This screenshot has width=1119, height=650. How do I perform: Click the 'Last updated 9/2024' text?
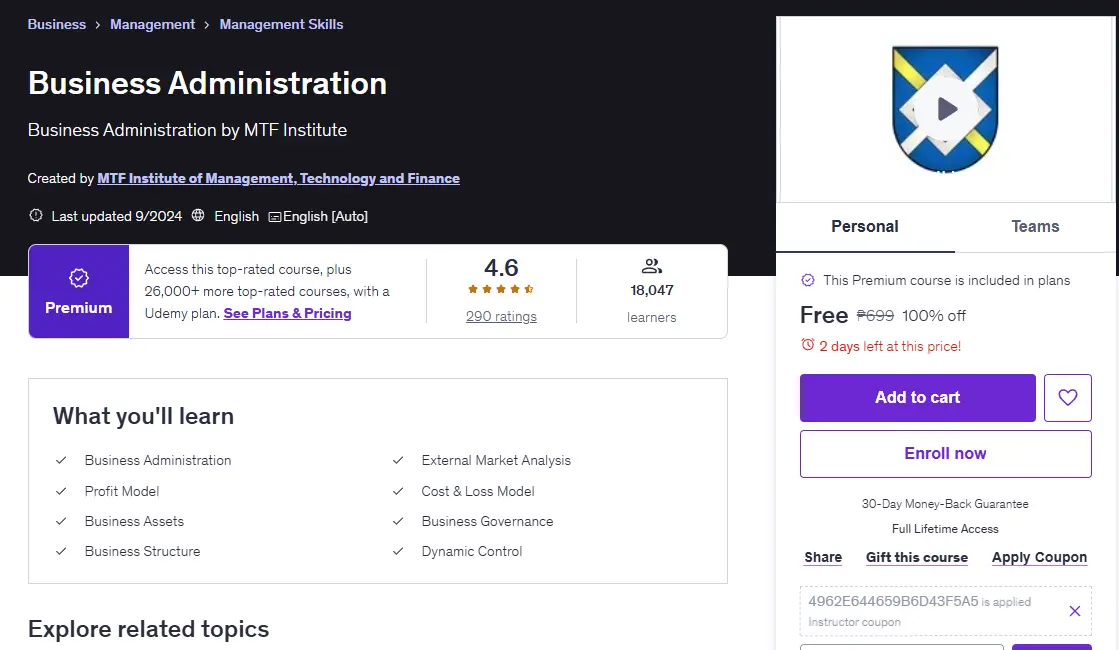[x=117, y=216]
